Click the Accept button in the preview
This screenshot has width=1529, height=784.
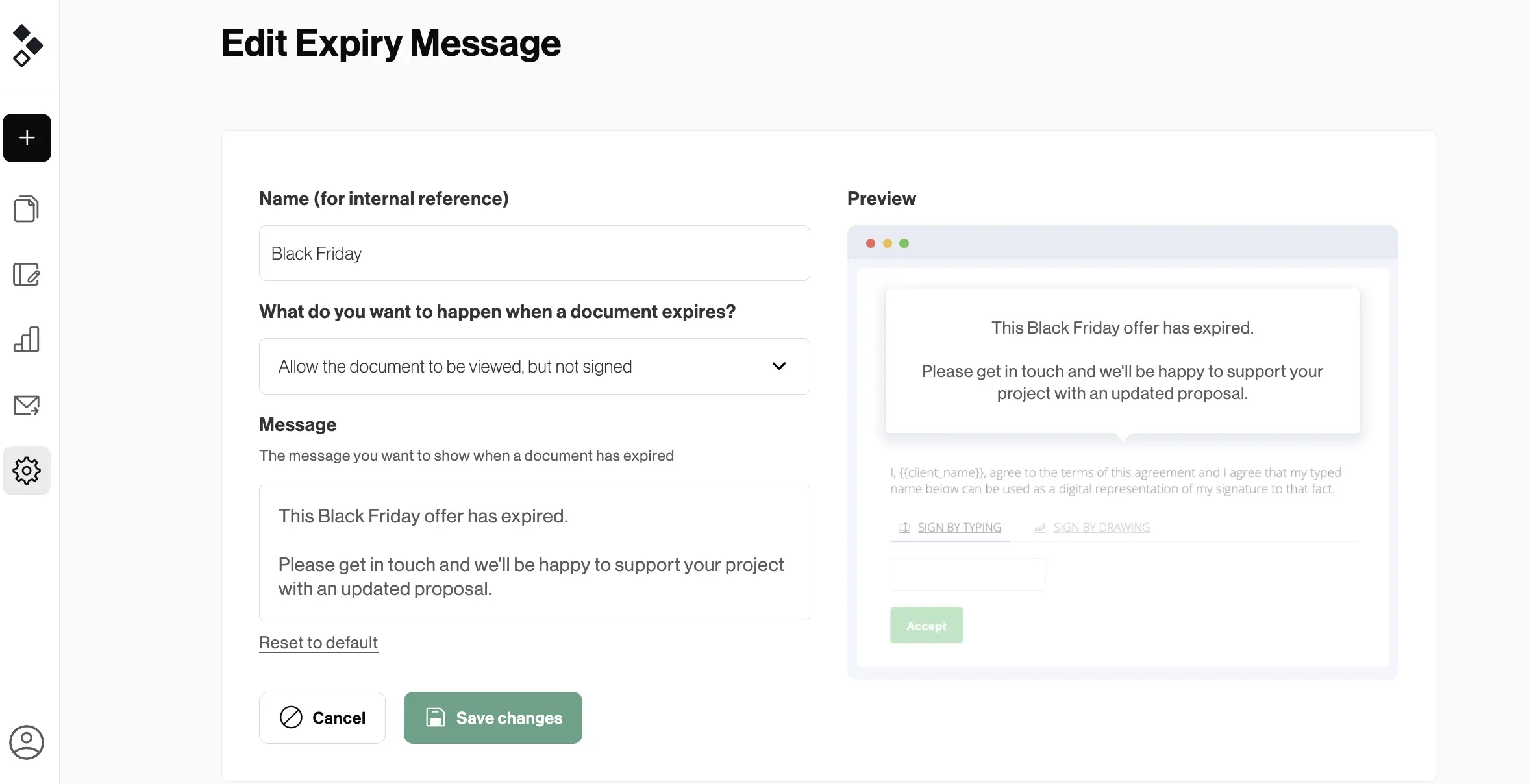click(926, 625)
